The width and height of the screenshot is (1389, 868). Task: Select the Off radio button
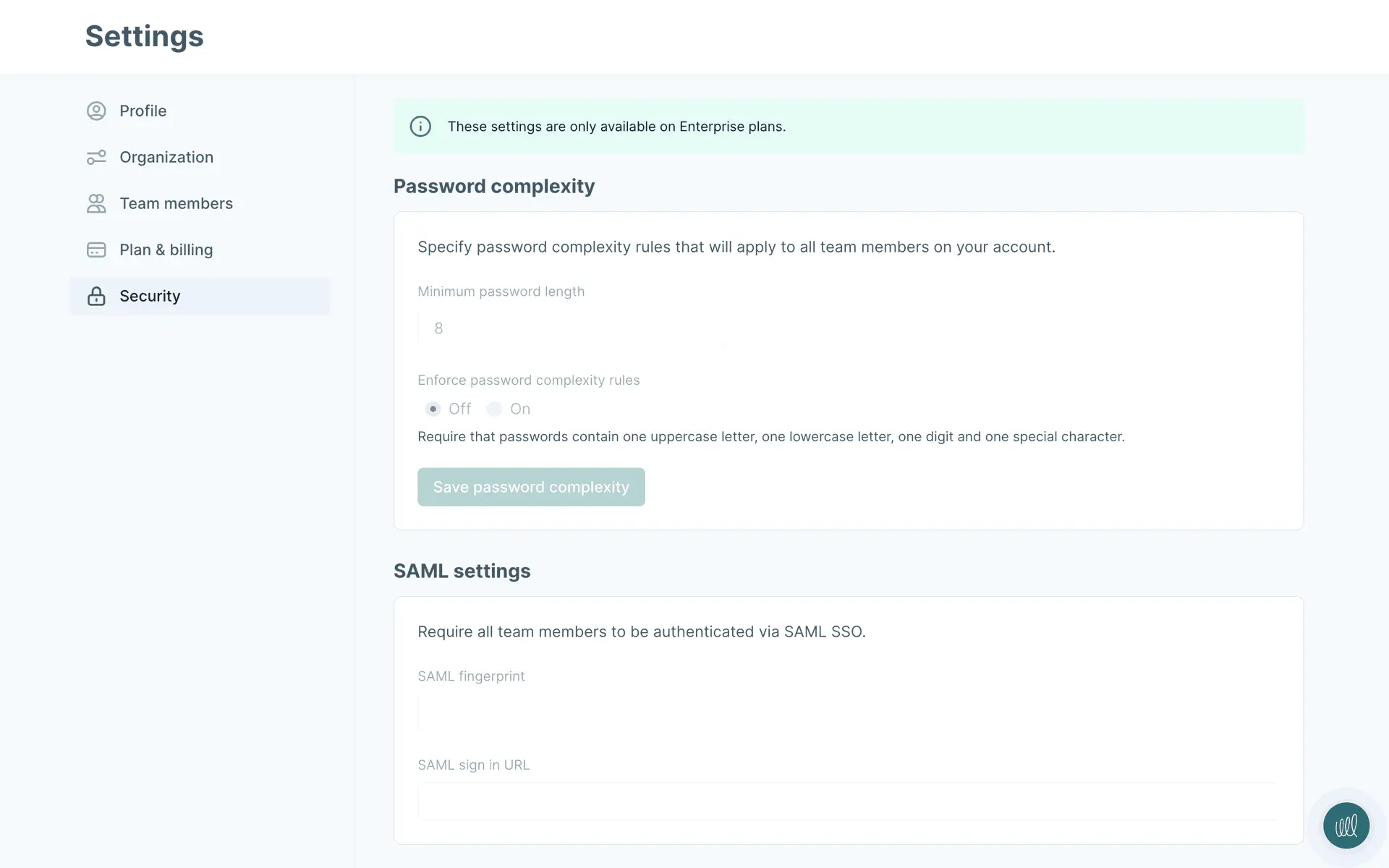click(x=433, y=409)
